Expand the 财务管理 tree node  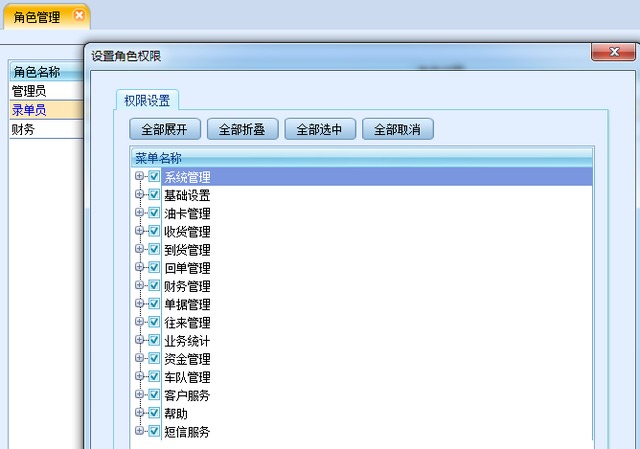[140, 285]
